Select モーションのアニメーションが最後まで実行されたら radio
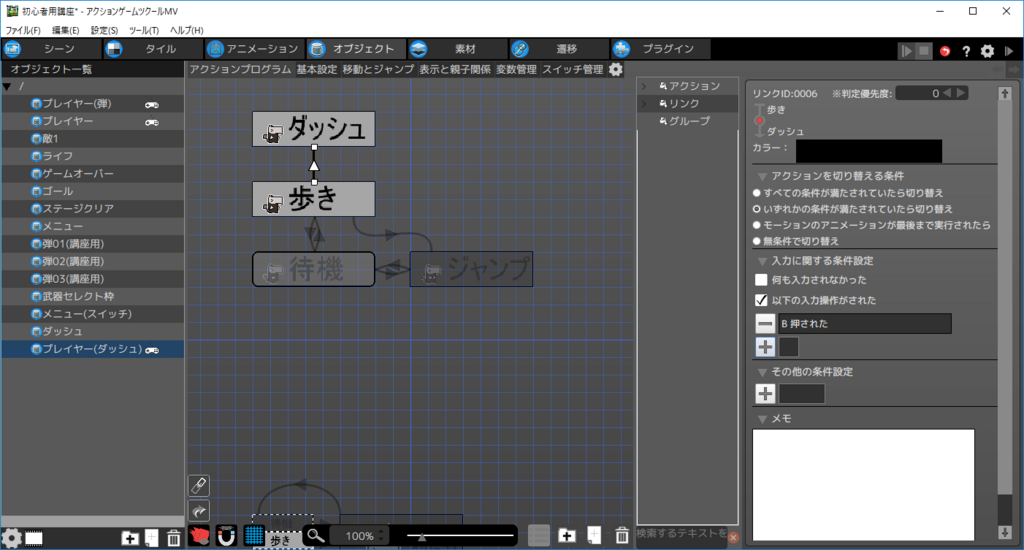 (x=757, y=225)
